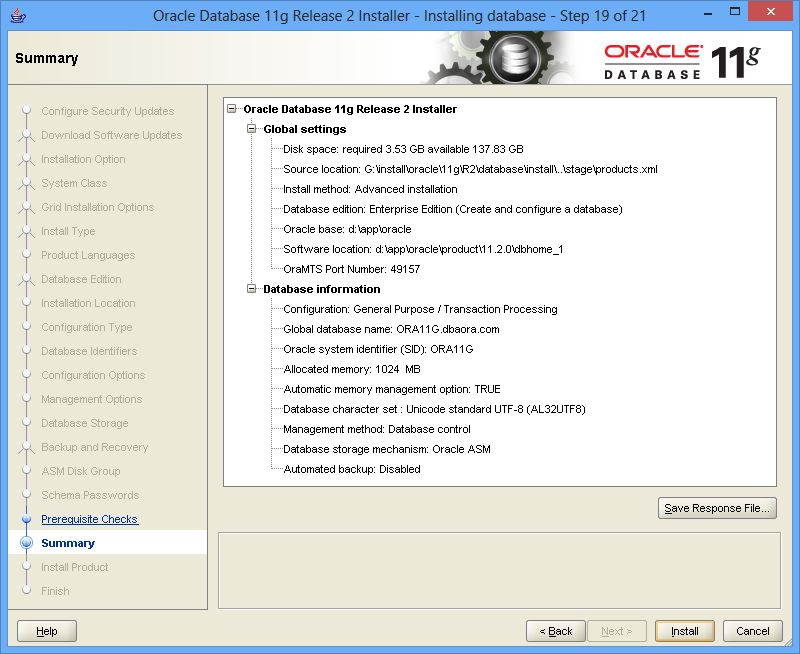Select Backup and Recovery step
This screenshot has width=800, height=654.
94,446
